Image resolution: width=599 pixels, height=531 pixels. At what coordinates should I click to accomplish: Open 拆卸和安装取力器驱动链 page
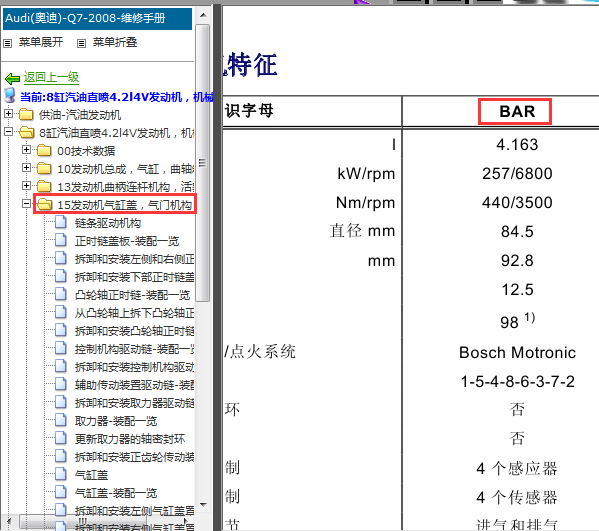click(134, 403)
